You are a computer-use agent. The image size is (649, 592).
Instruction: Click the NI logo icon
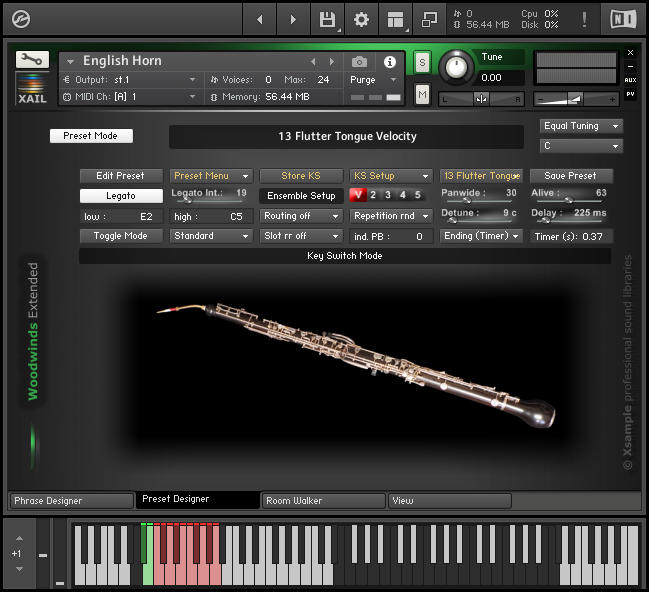pos(623,19)
